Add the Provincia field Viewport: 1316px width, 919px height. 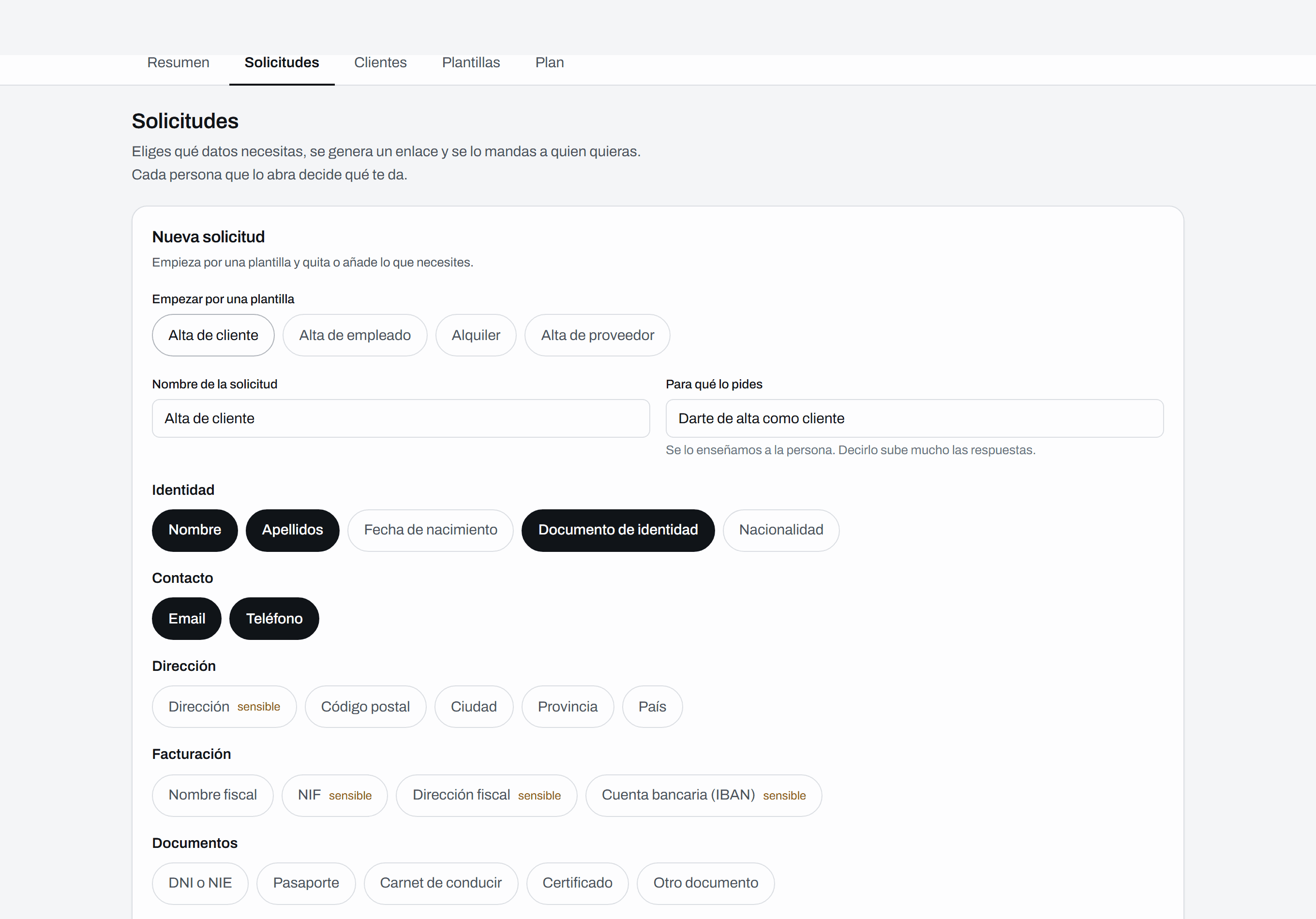pyautogui.click(x=568, y=707)
